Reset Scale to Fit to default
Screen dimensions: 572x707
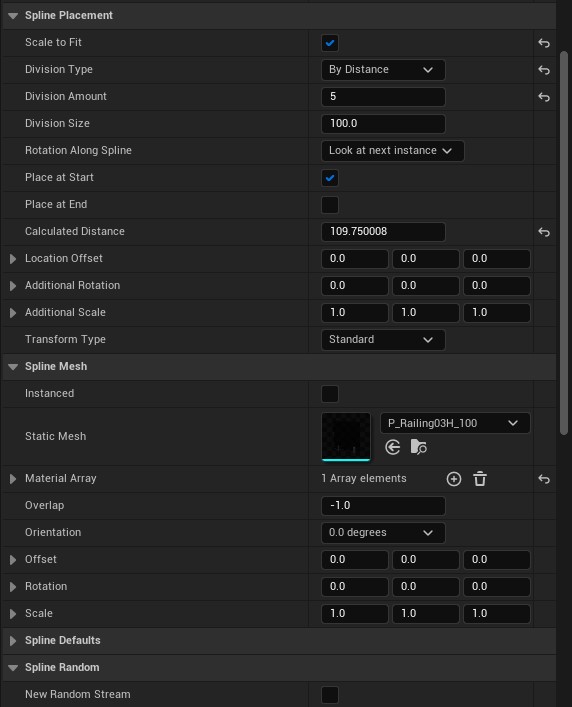544,43
